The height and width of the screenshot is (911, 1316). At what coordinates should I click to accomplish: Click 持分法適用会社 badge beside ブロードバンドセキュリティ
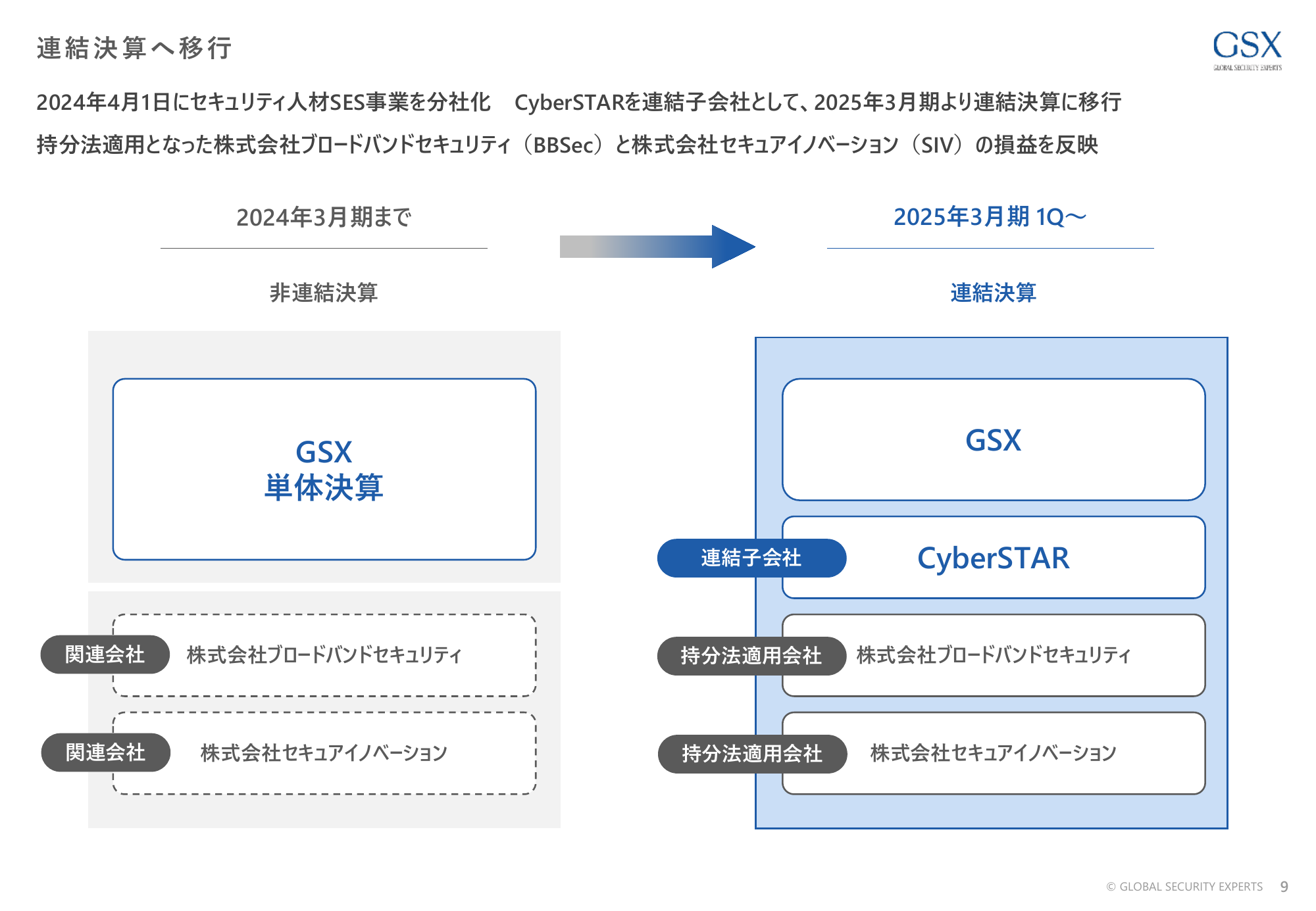pyautogui.click(x=751, y=656)
